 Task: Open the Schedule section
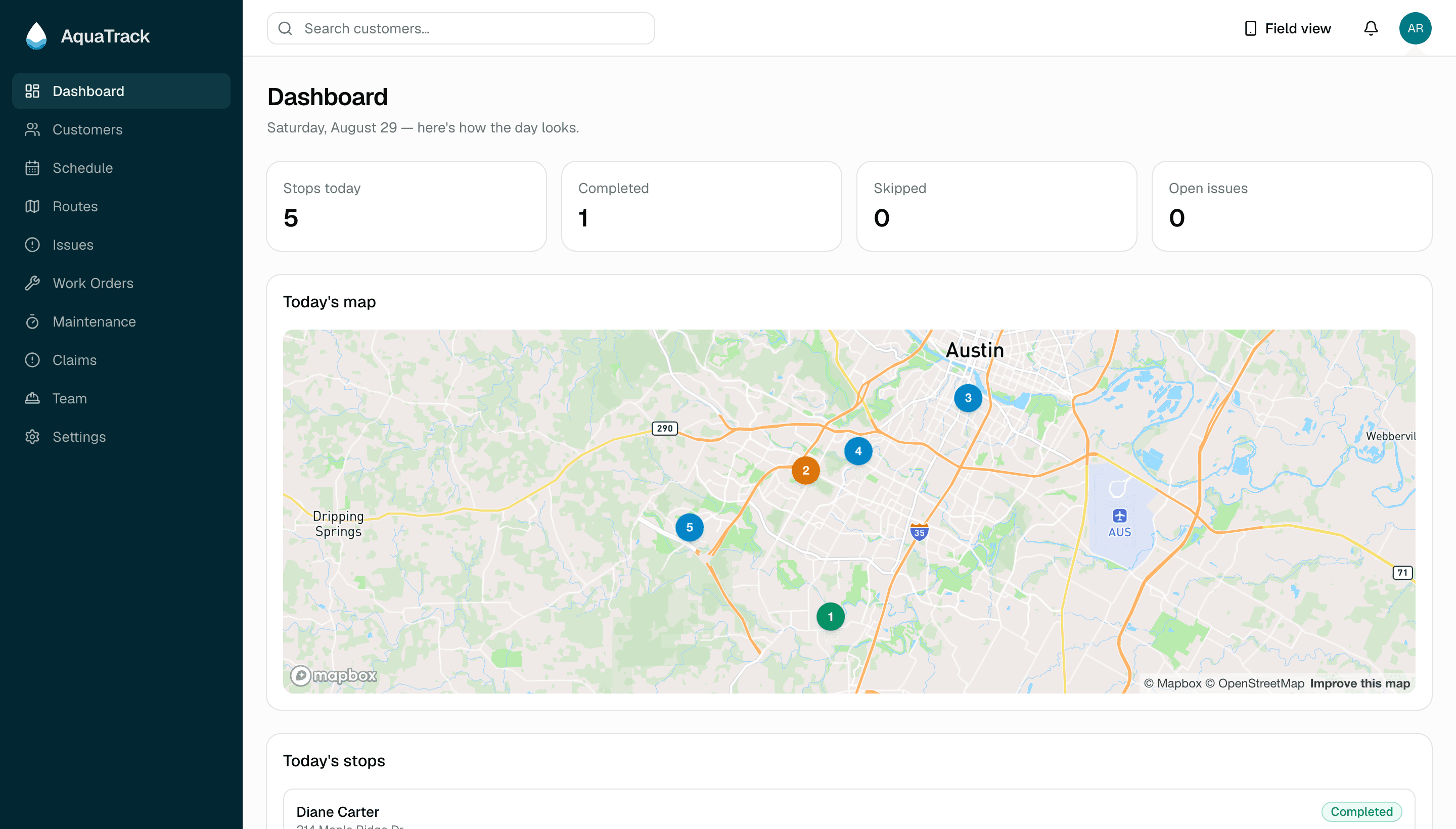pyautogui.click(x=121, y=168)
